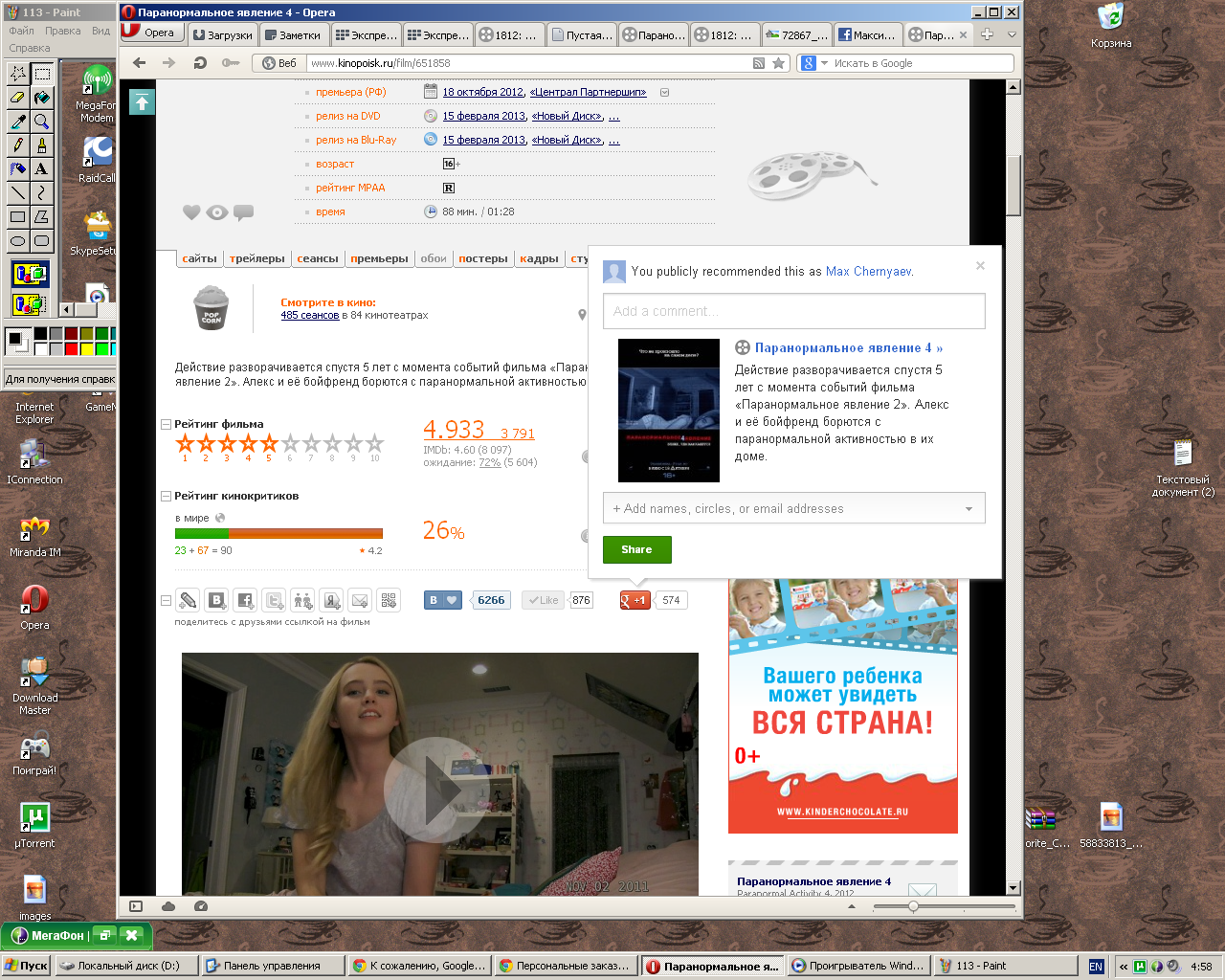The width and height of the screenshot is (1225, 980).
Task: Pick the Fill With Color bucket tool
Action: point(42,98)
